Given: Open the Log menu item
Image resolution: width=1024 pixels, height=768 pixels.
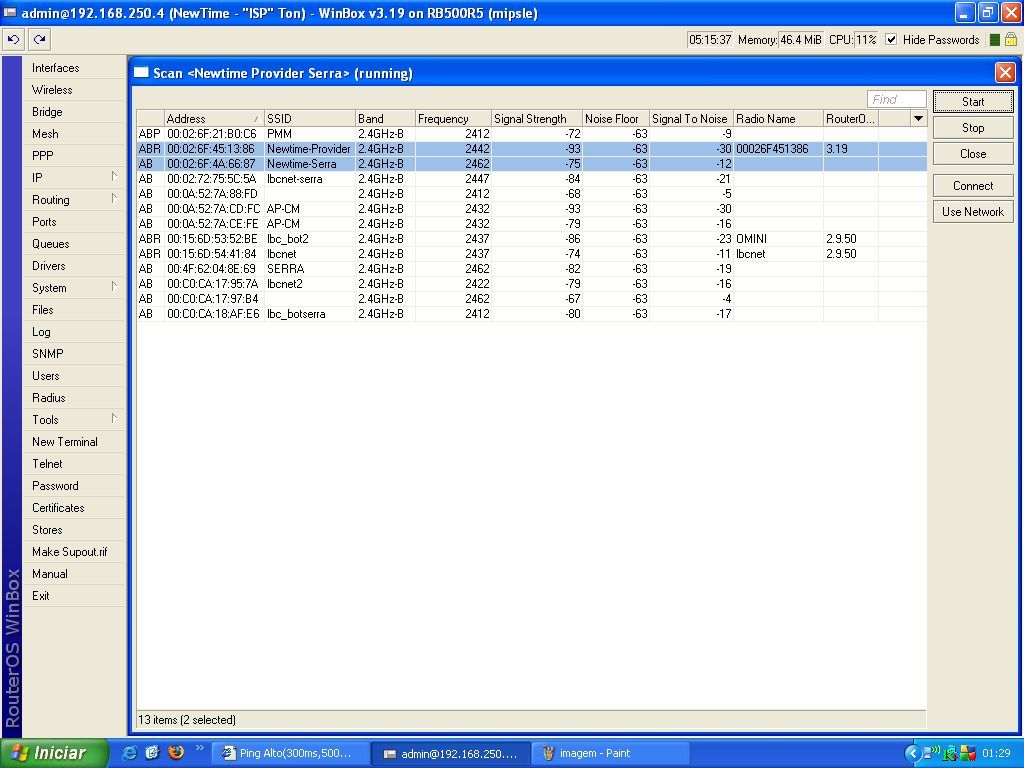Looking at the screenshot, I should [x=74, y=332].
